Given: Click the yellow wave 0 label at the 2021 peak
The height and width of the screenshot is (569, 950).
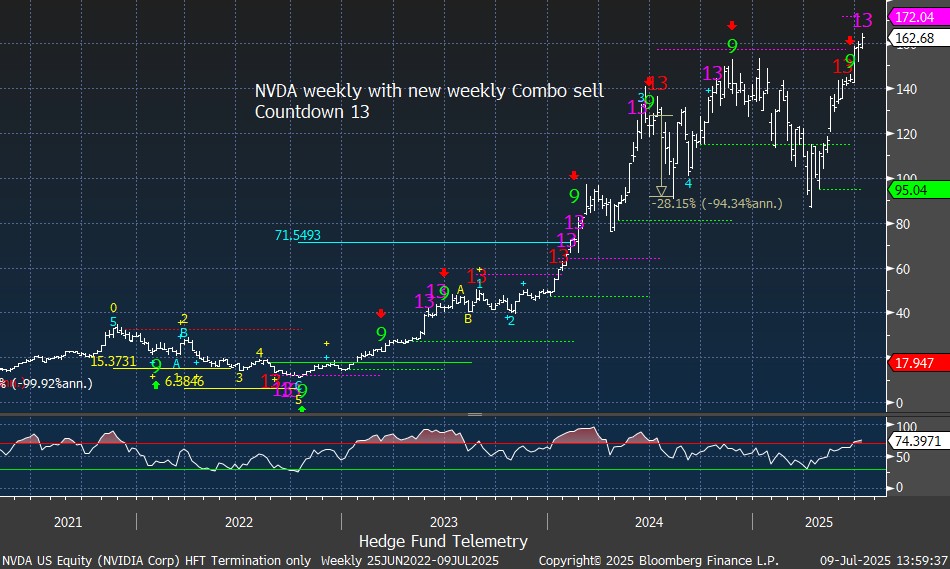Looking at the screenshot, I should click(113, 308).
